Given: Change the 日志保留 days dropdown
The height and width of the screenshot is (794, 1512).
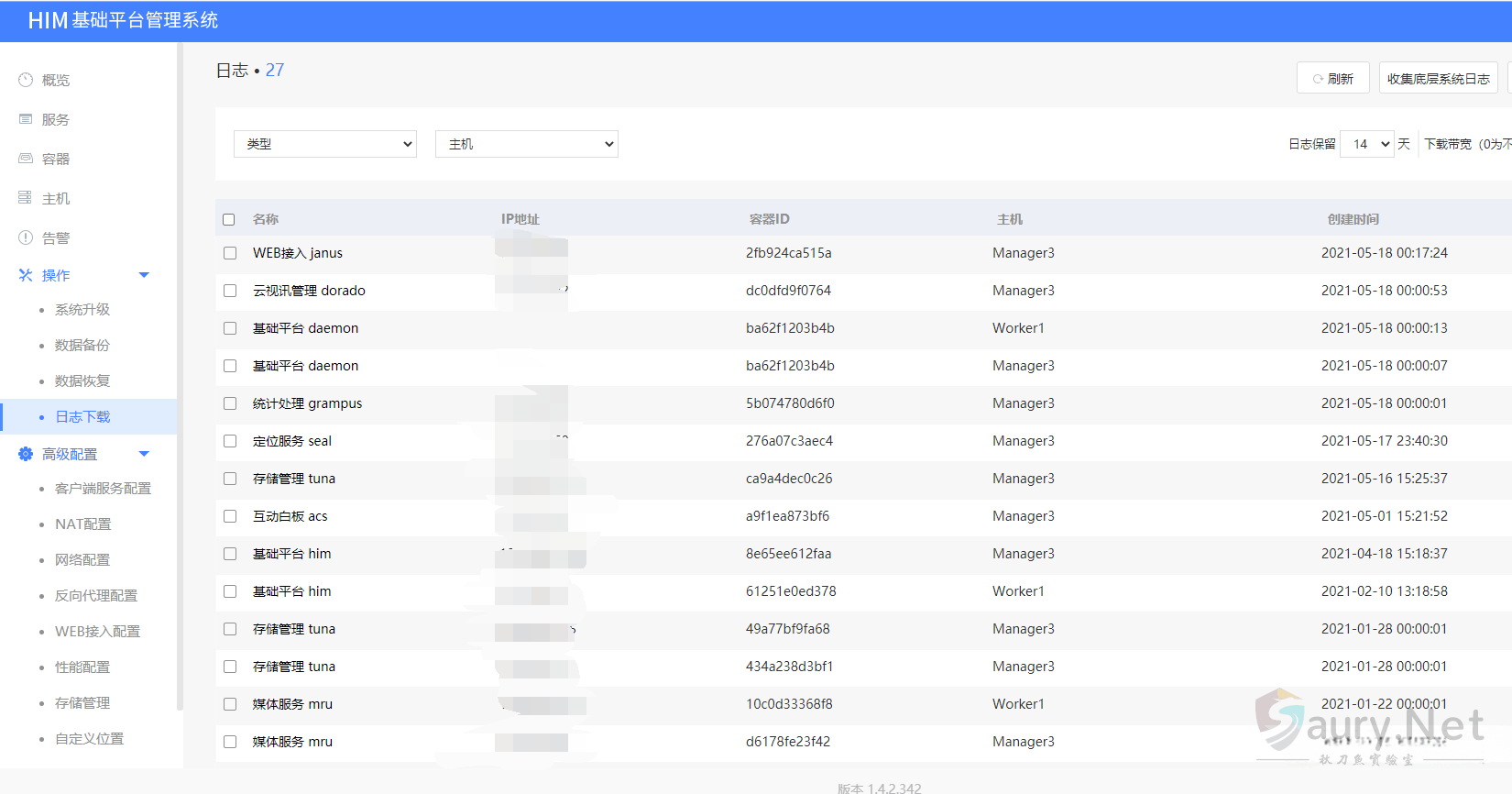Looking at the screenshot, I should pyautogui.click(x=1366, y=144).
